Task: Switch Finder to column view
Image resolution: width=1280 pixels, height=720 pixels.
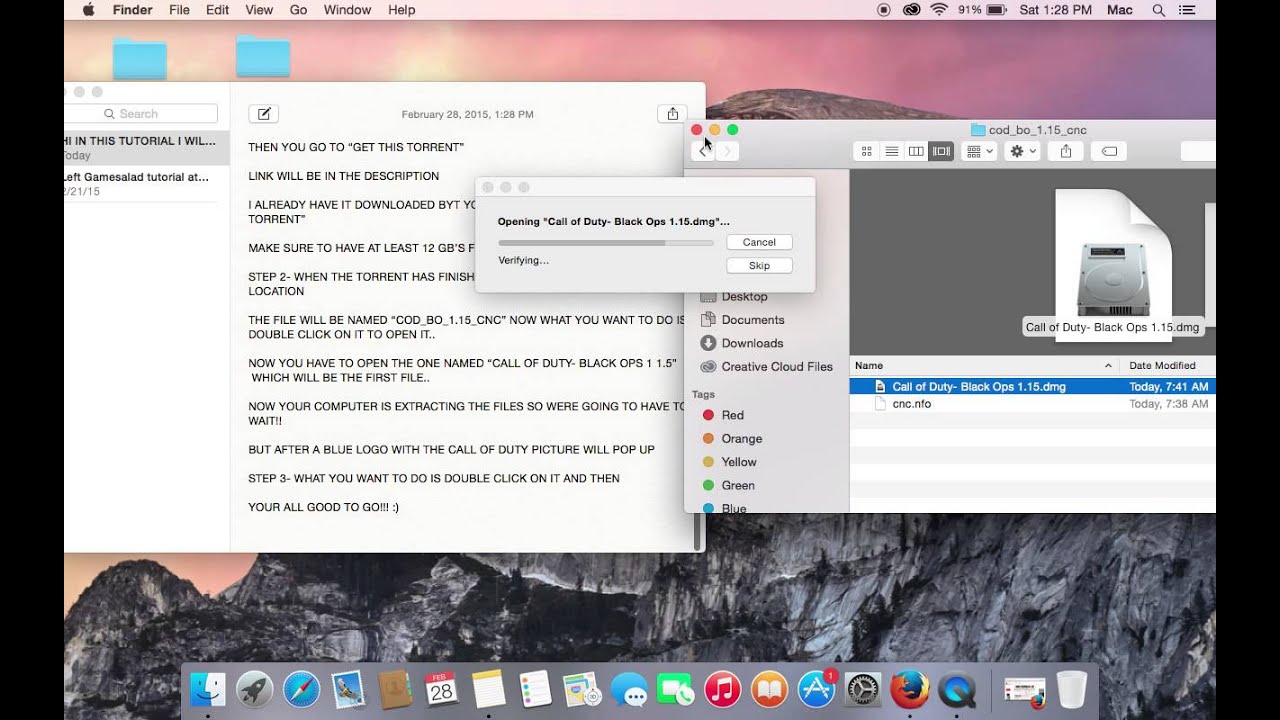Action: click(x=915, y=151)
